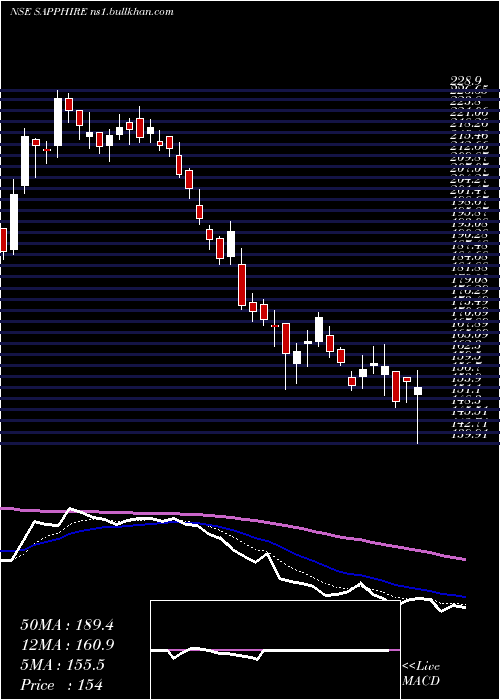Click the 153.9 price axis label
The width and height of the screenshot is (500, 700).
(x=468, y=380)
